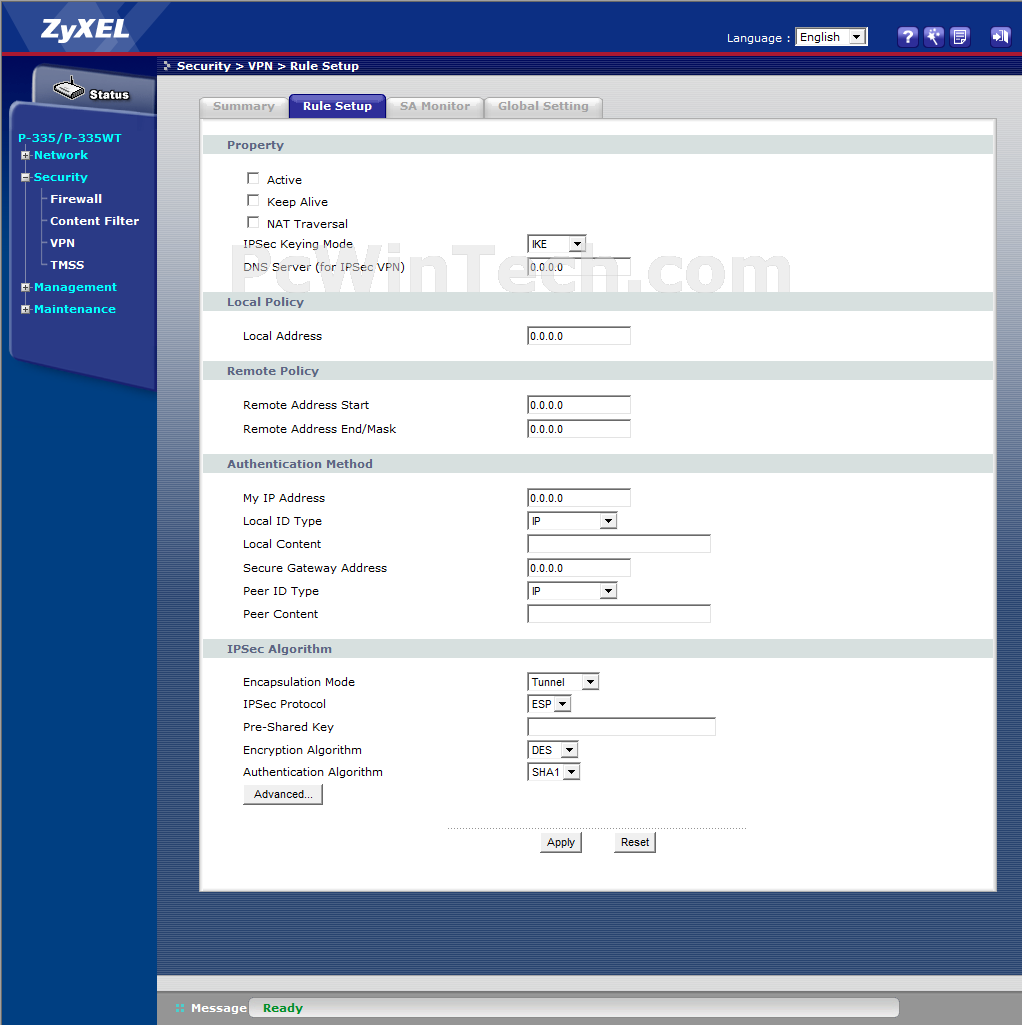Screen dimensions: 1022x1025
Task: Open the Peer ID Type dropdown
Action: click(x=572, y=591)
